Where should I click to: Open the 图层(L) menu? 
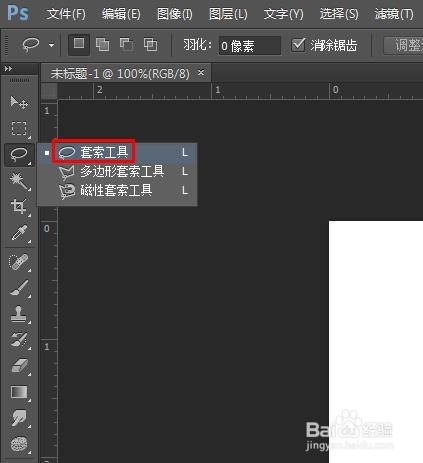[x=228, y=14]
